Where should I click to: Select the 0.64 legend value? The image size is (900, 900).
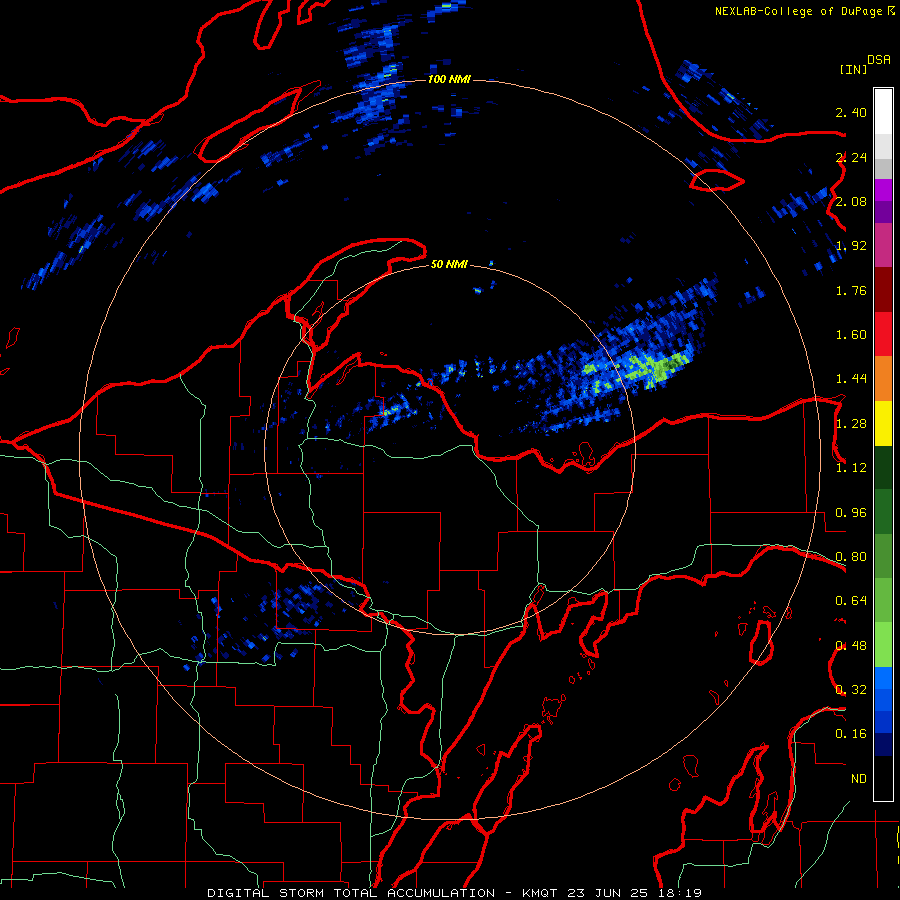(x=851, y=601)
